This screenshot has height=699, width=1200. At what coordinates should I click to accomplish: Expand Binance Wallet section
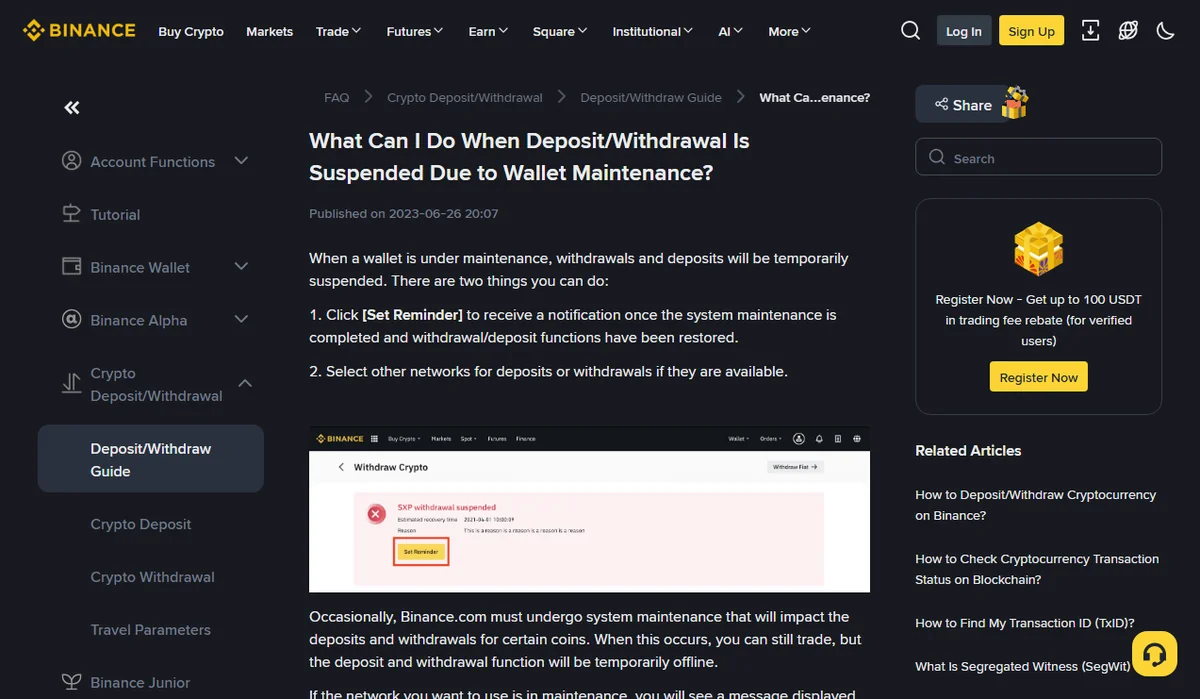(241, 267)
